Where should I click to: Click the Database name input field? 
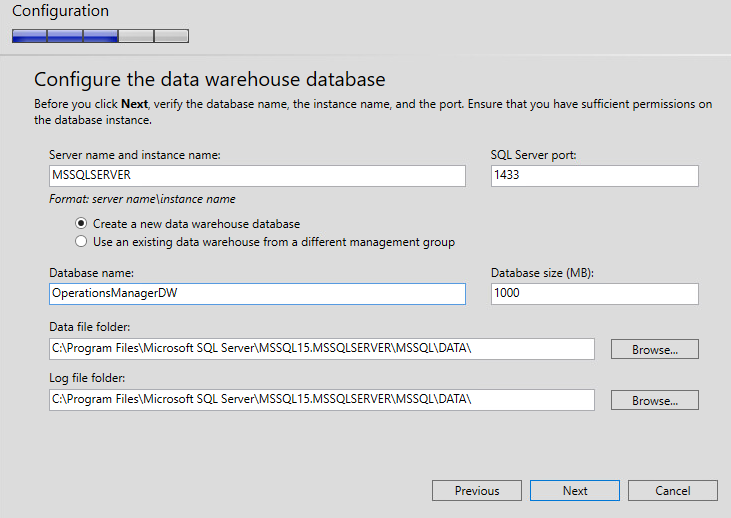pyautogui.click(x=257, y=294)
